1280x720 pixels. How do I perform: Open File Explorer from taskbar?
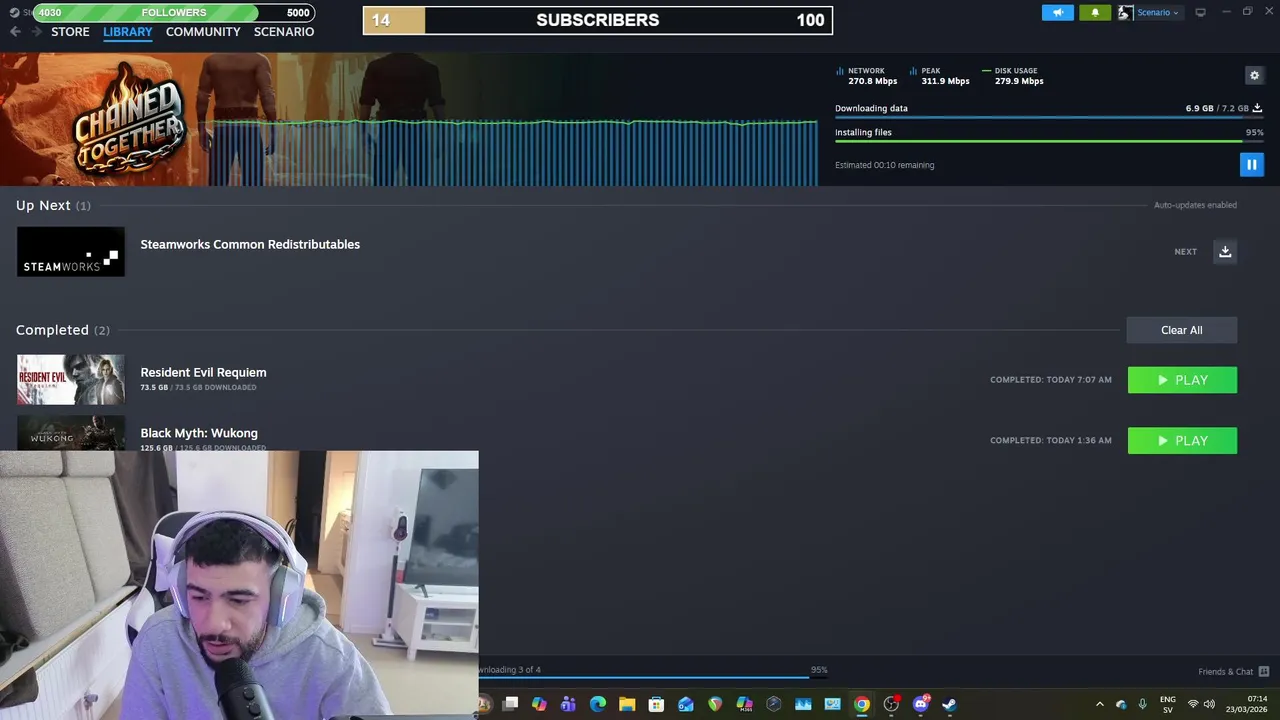tap(627, 704)
